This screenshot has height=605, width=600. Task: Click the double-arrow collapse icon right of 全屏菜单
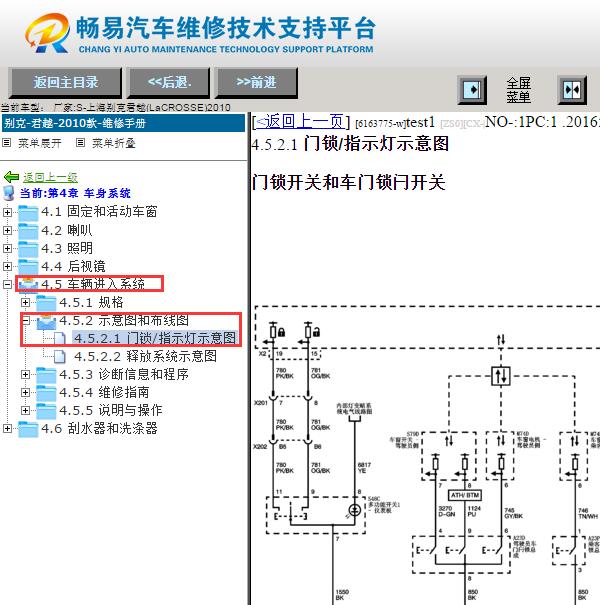coord(572,90)
